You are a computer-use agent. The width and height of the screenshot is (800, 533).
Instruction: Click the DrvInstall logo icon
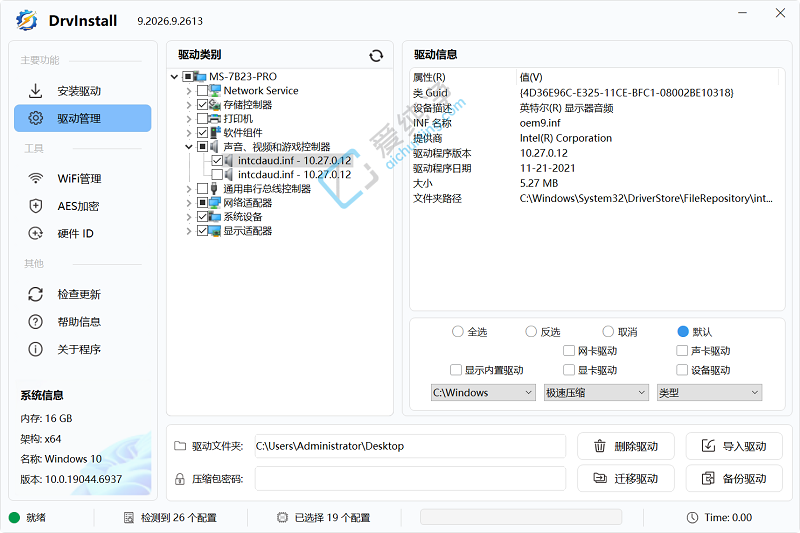(27, 20)
